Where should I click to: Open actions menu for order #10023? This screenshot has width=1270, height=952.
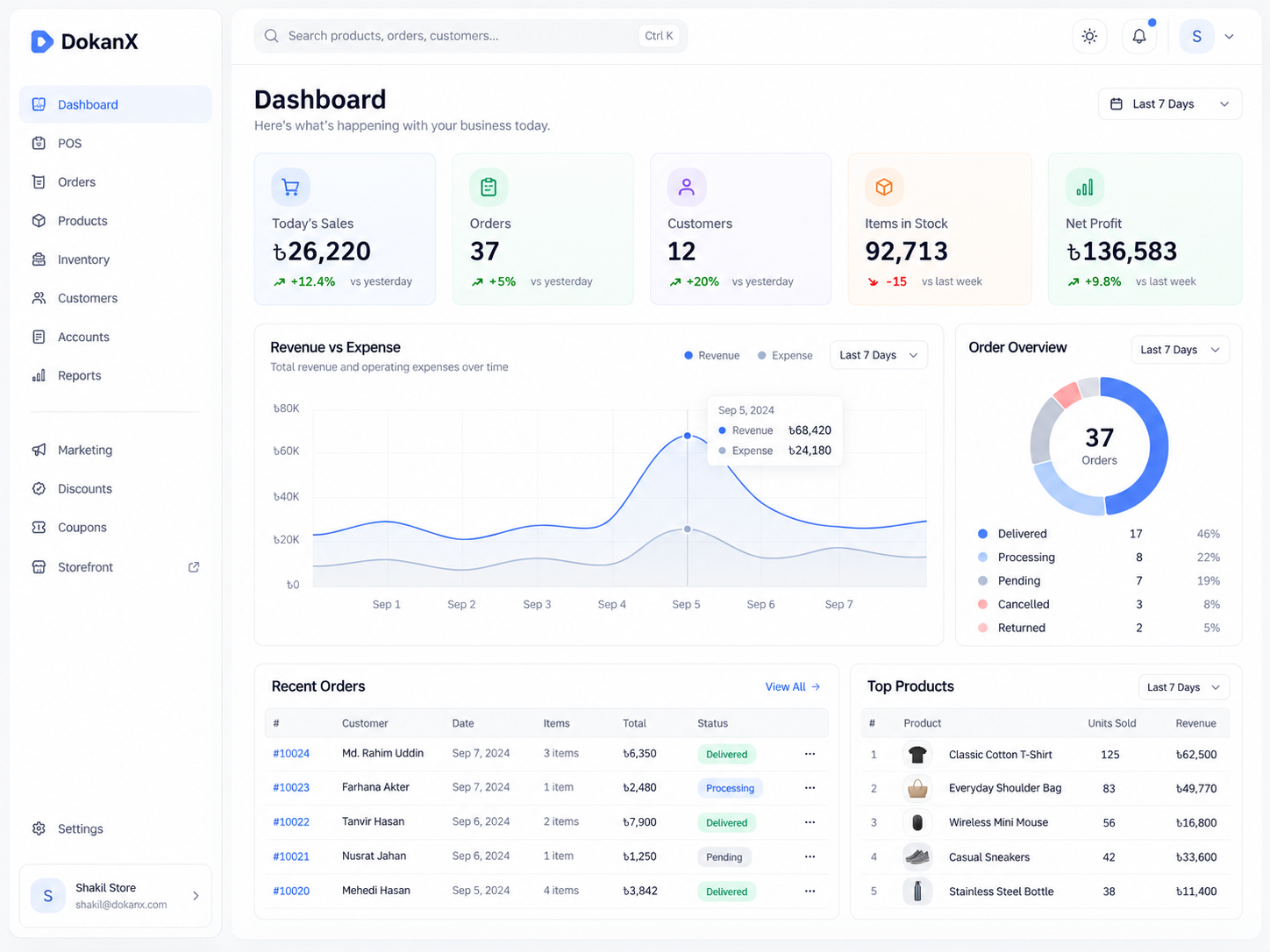(810, 788)
